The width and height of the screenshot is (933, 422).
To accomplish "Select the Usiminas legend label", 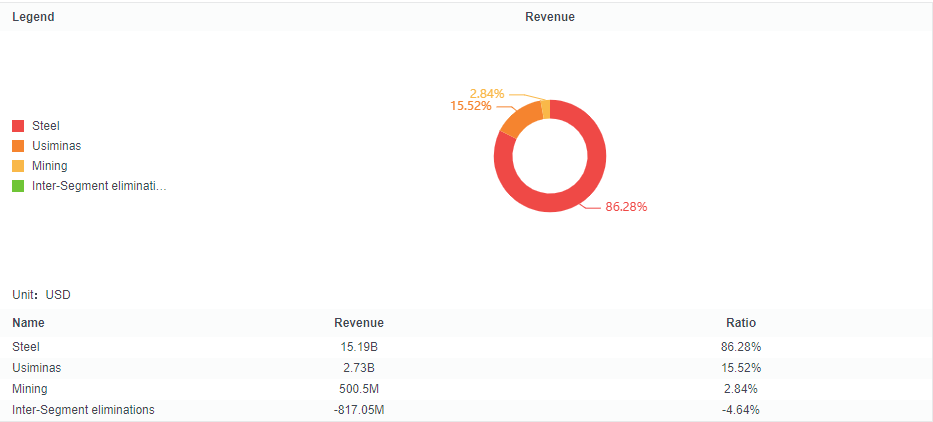I will point(57,146).
